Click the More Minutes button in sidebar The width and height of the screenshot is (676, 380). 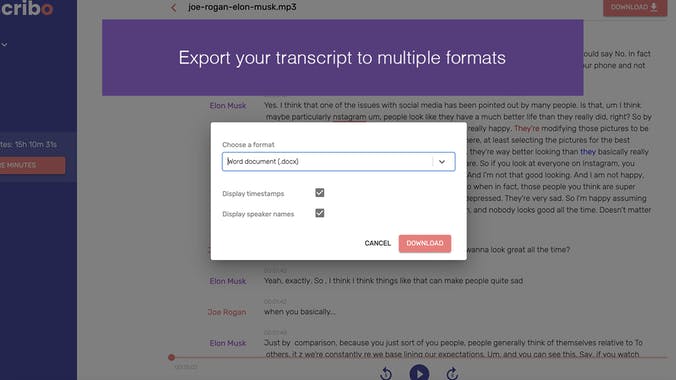coord(32,165)
